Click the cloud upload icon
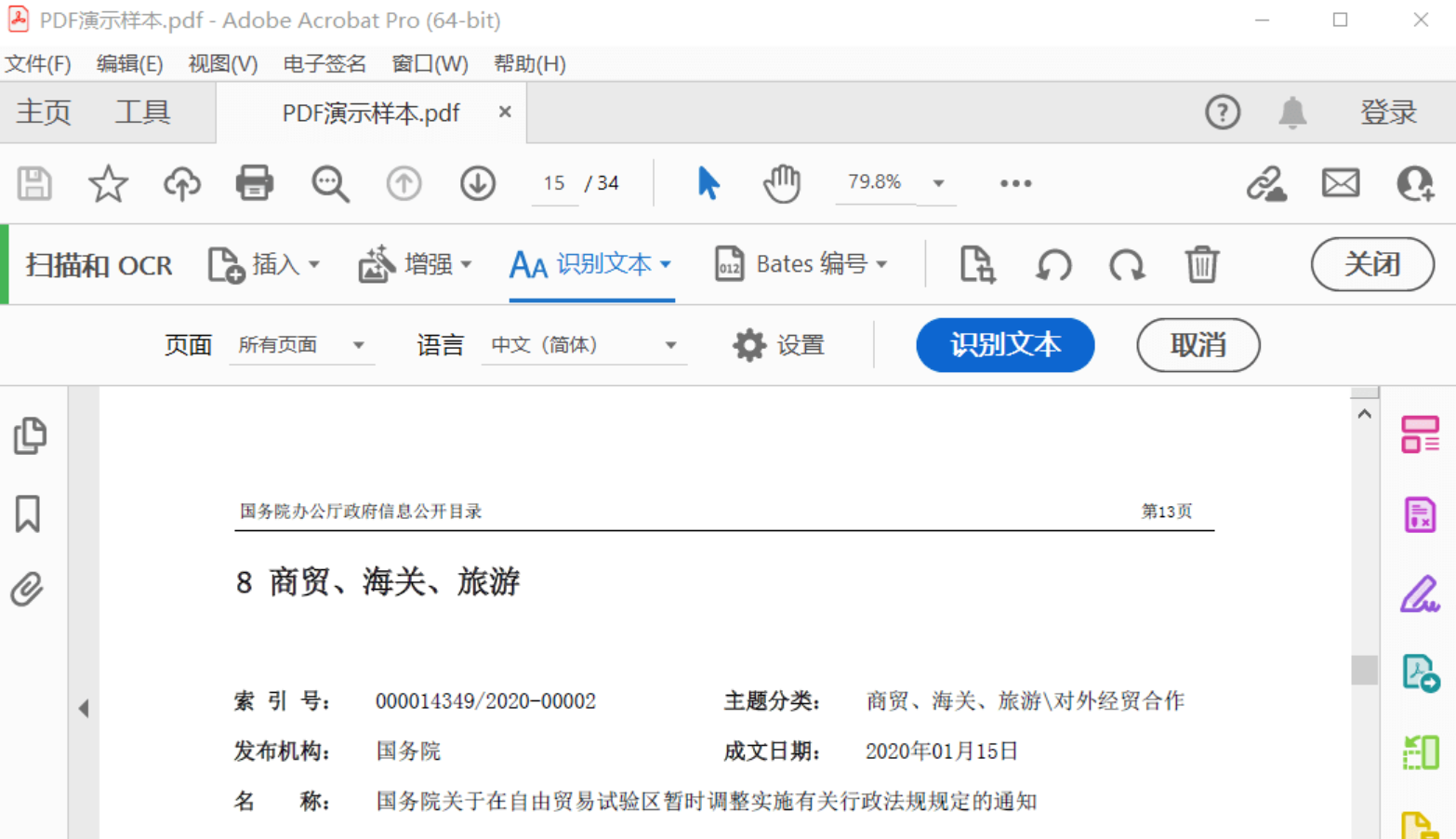Screen dimensions: 1456x839 pyautogui.click(x=182, y=183)
